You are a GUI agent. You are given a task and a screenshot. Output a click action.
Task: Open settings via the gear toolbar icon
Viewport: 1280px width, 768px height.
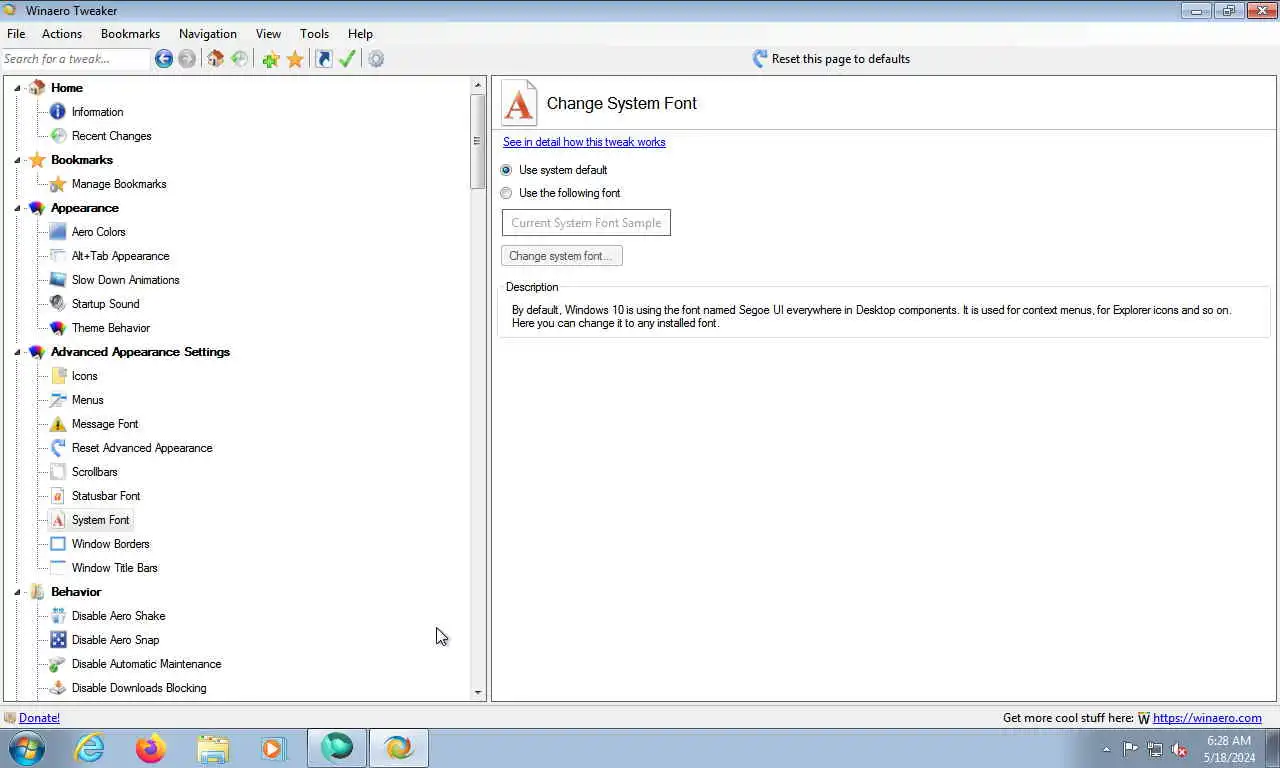coord(376,59)
